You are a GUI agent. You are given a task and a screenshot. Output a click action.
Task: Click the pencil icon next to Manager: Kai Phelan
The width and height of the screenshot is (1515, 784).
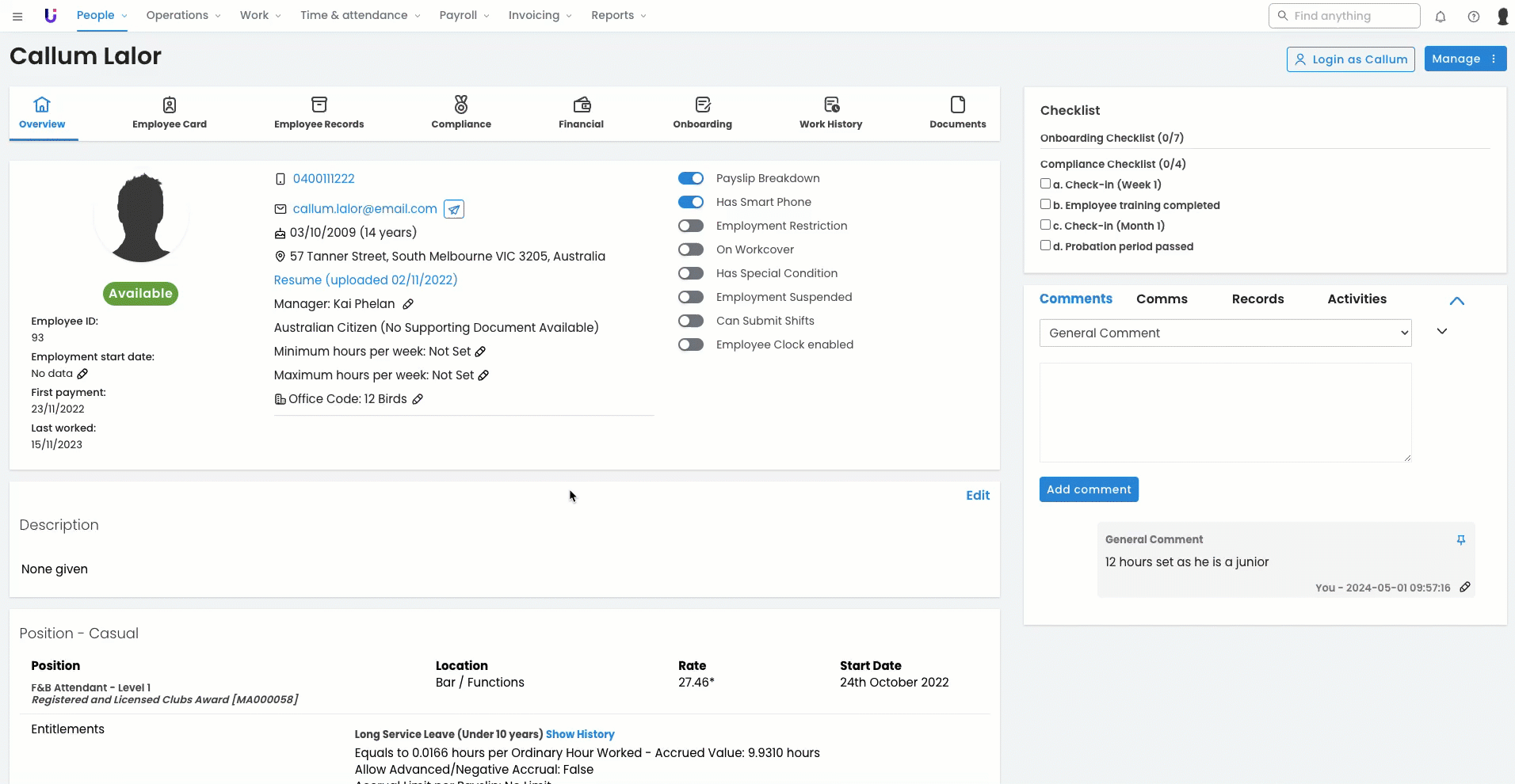click(x=408, y=304)
